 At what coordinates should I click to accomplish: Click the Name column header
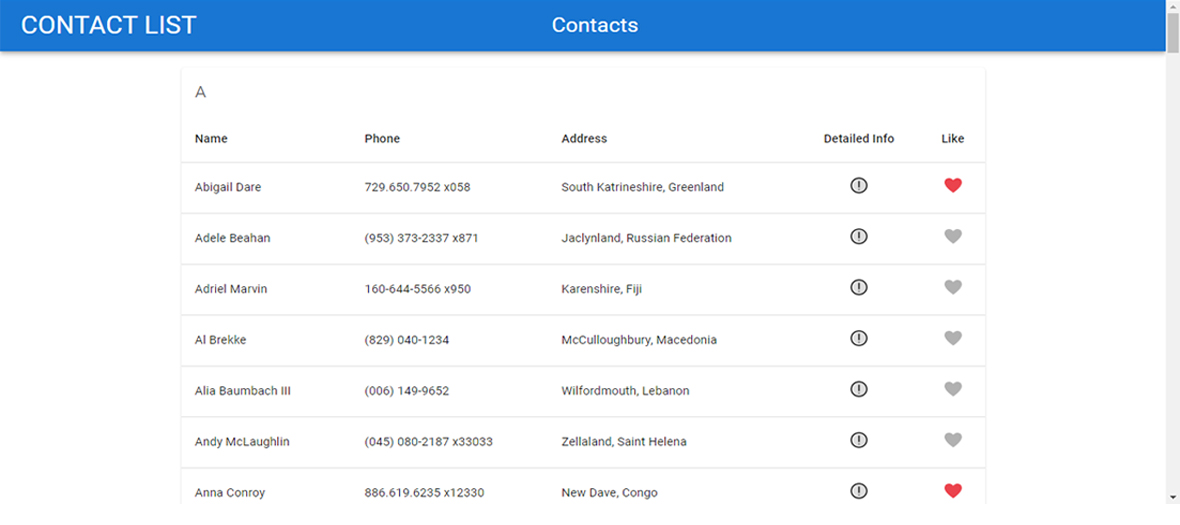pyautogui.click(x=211, y=139)
